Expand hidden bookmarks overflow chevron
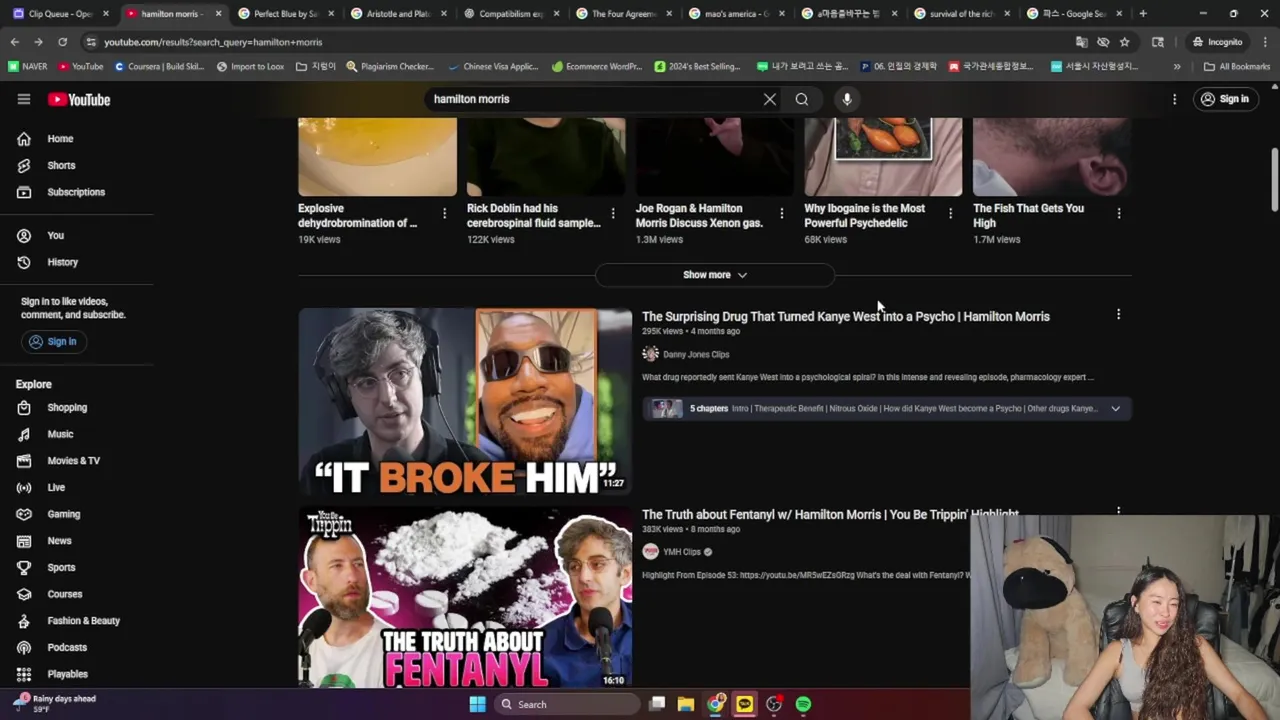Screen dimensions: 1280x720 [x=1177, y=66]
